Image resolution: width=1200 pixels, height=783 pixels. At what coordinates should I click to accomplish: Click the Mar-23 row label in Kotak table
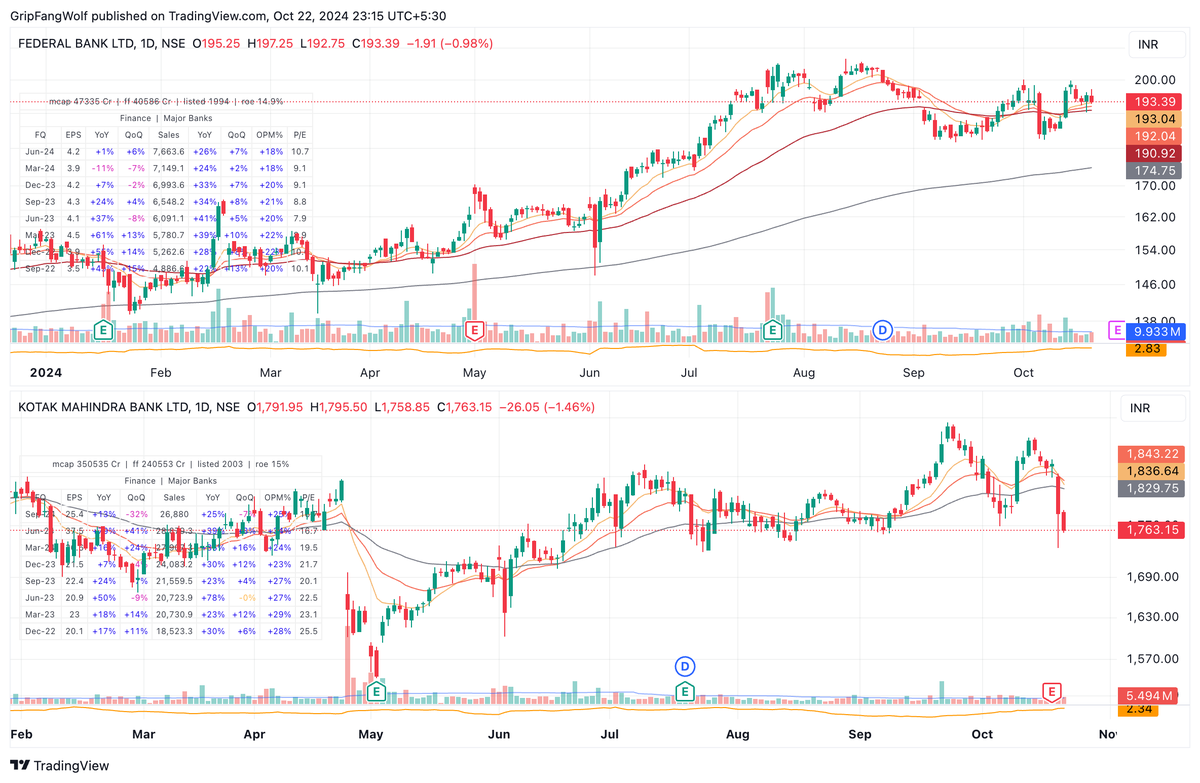[x=39, y=614]
